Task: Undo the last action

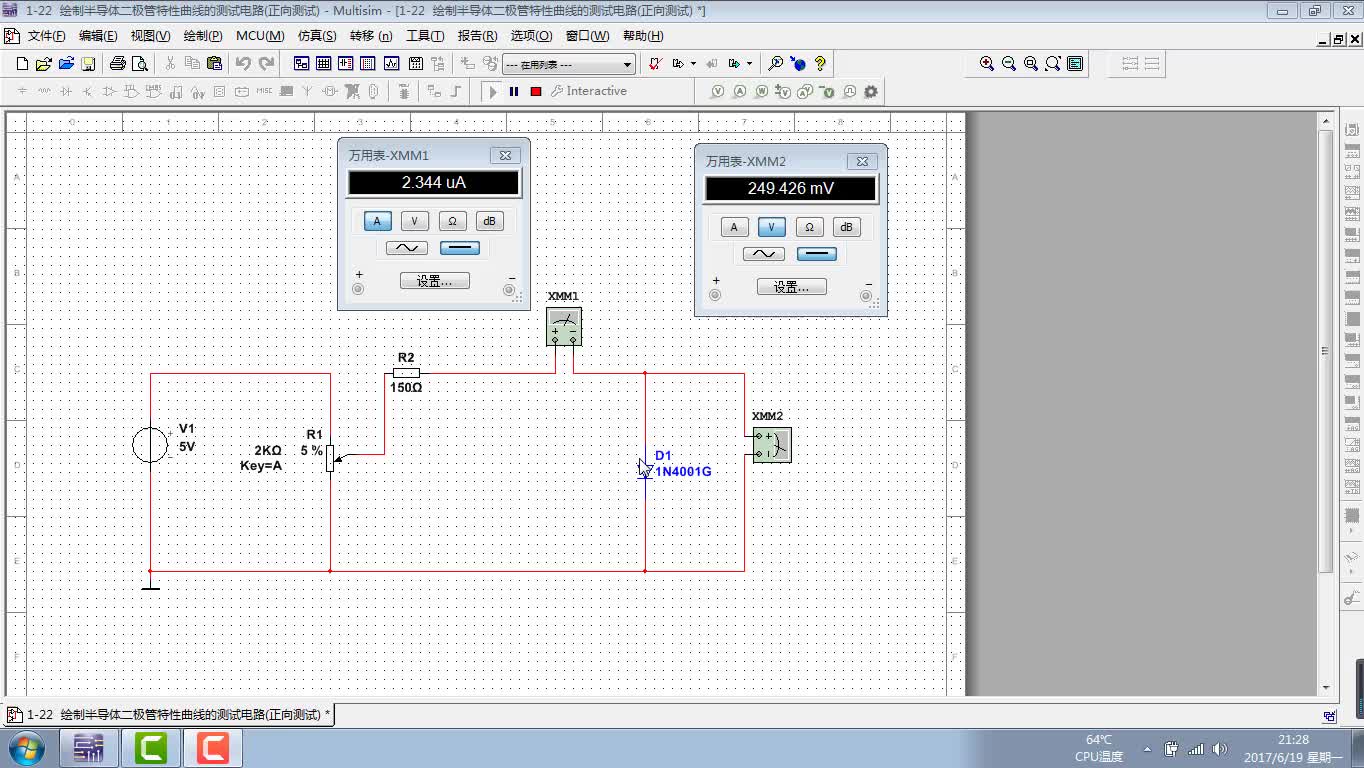Action: (243, 63)
